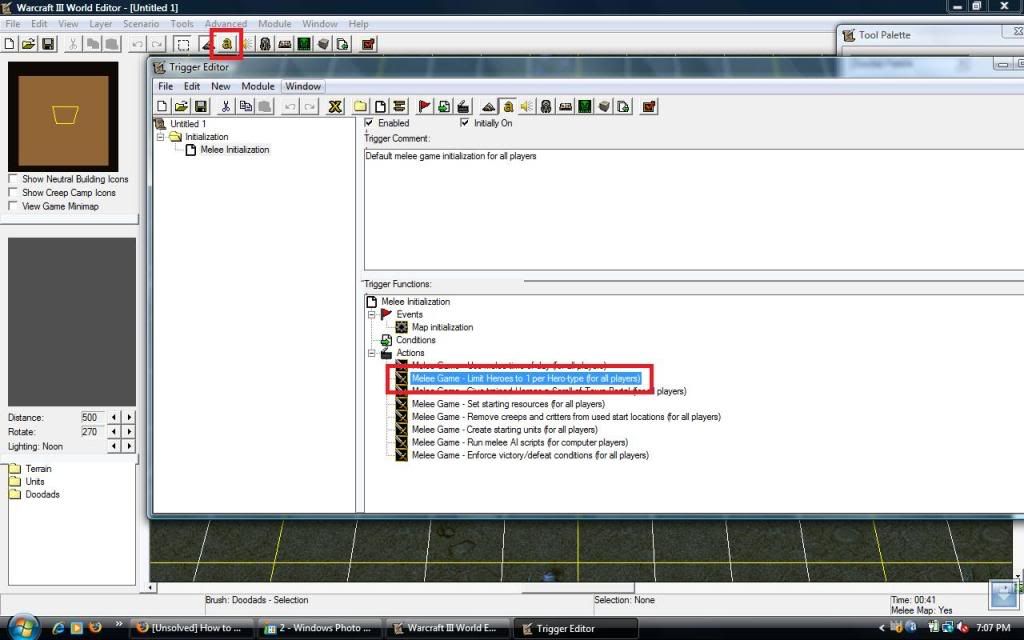The height and width of the screenshot is (640, 1024).
Task: Add a new event with red flag icon
Action: point(424,106)
